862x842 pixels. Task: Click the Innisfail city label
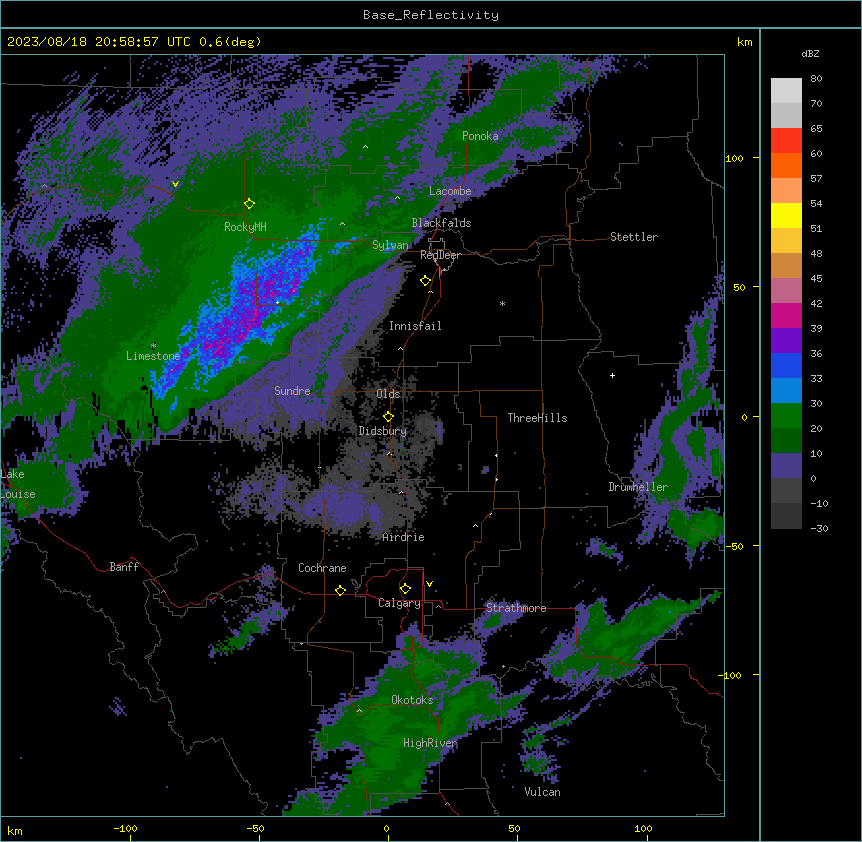(x=415, y=326)
